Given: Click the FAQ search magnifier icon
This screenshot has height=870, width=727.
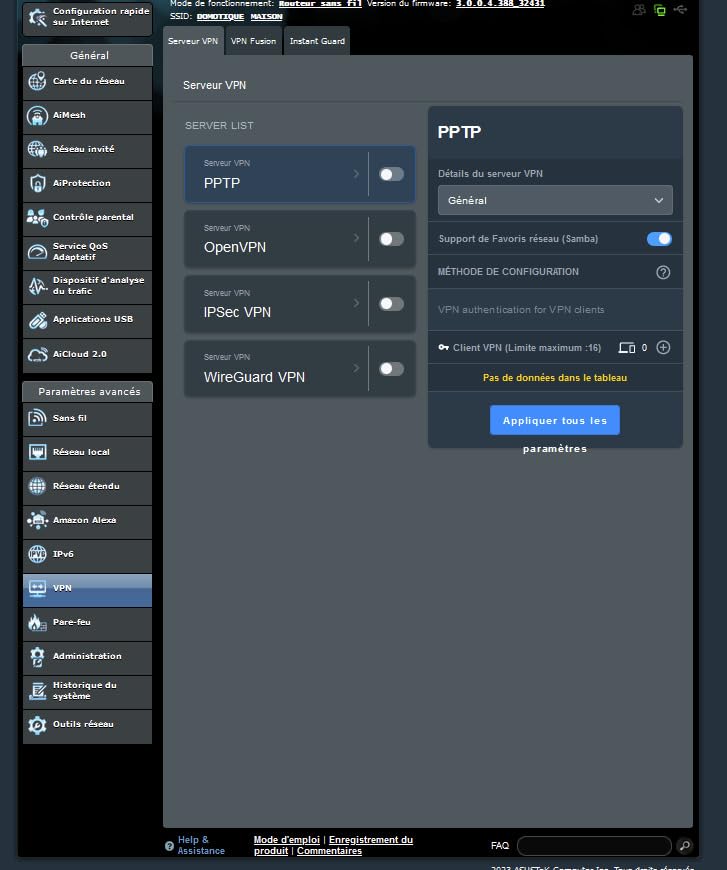Looking at the screenshot, I should click(684, 845).
